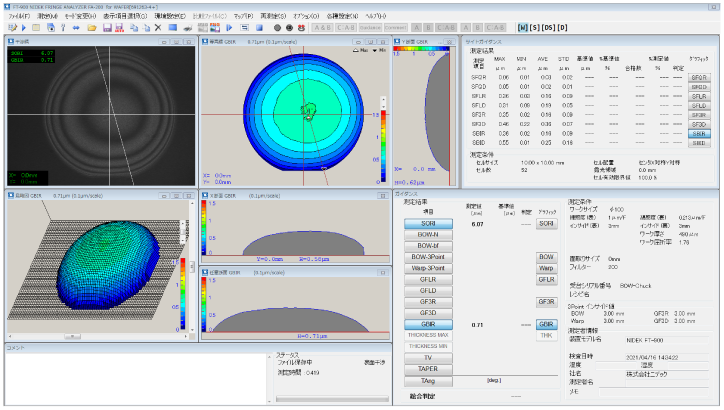Toggle the [S] display mode
The image size is (724, 410).
pyautogui.click(x=537, y=28)
